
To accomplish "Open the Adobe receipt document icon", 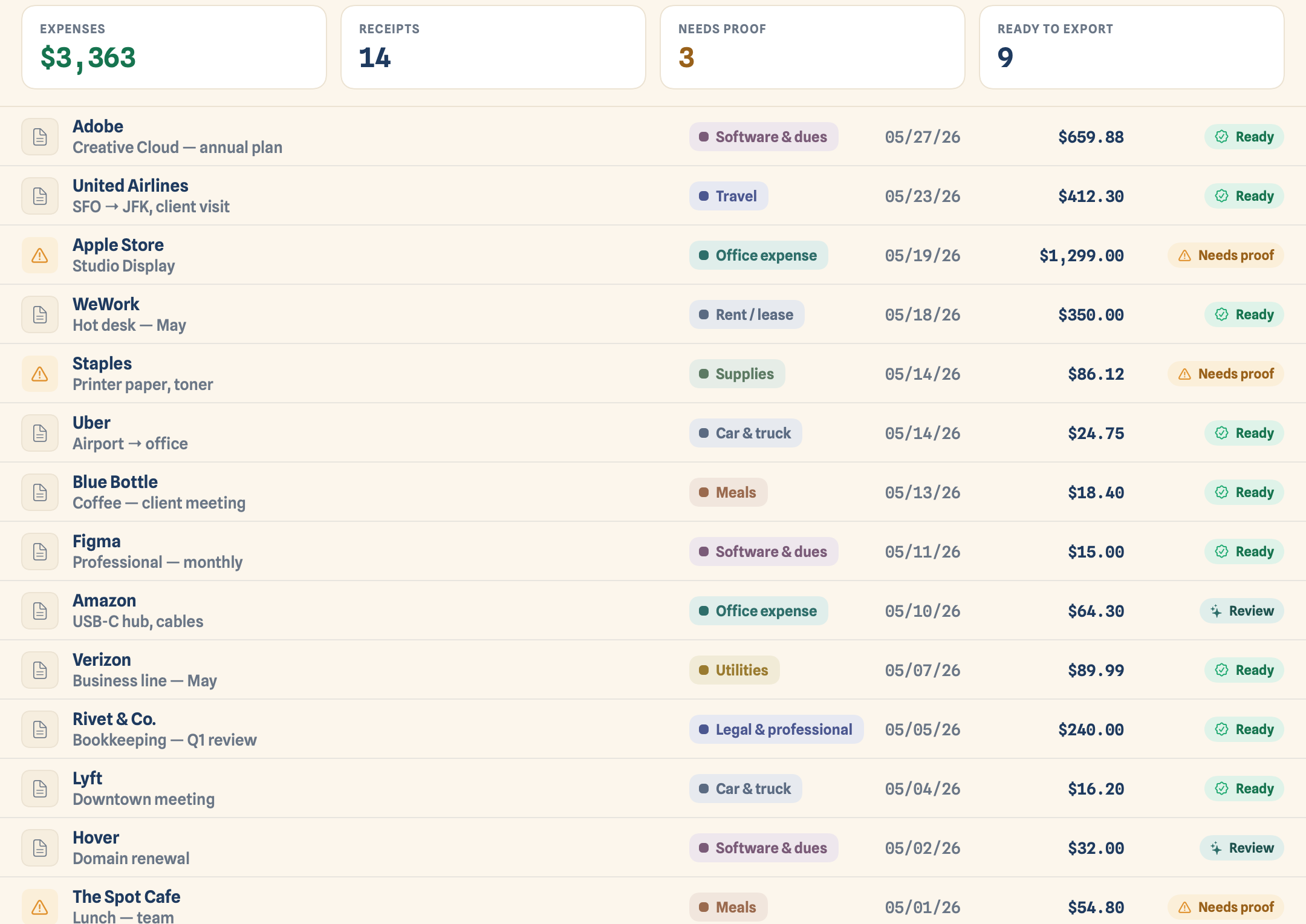I will click(40, 137).
